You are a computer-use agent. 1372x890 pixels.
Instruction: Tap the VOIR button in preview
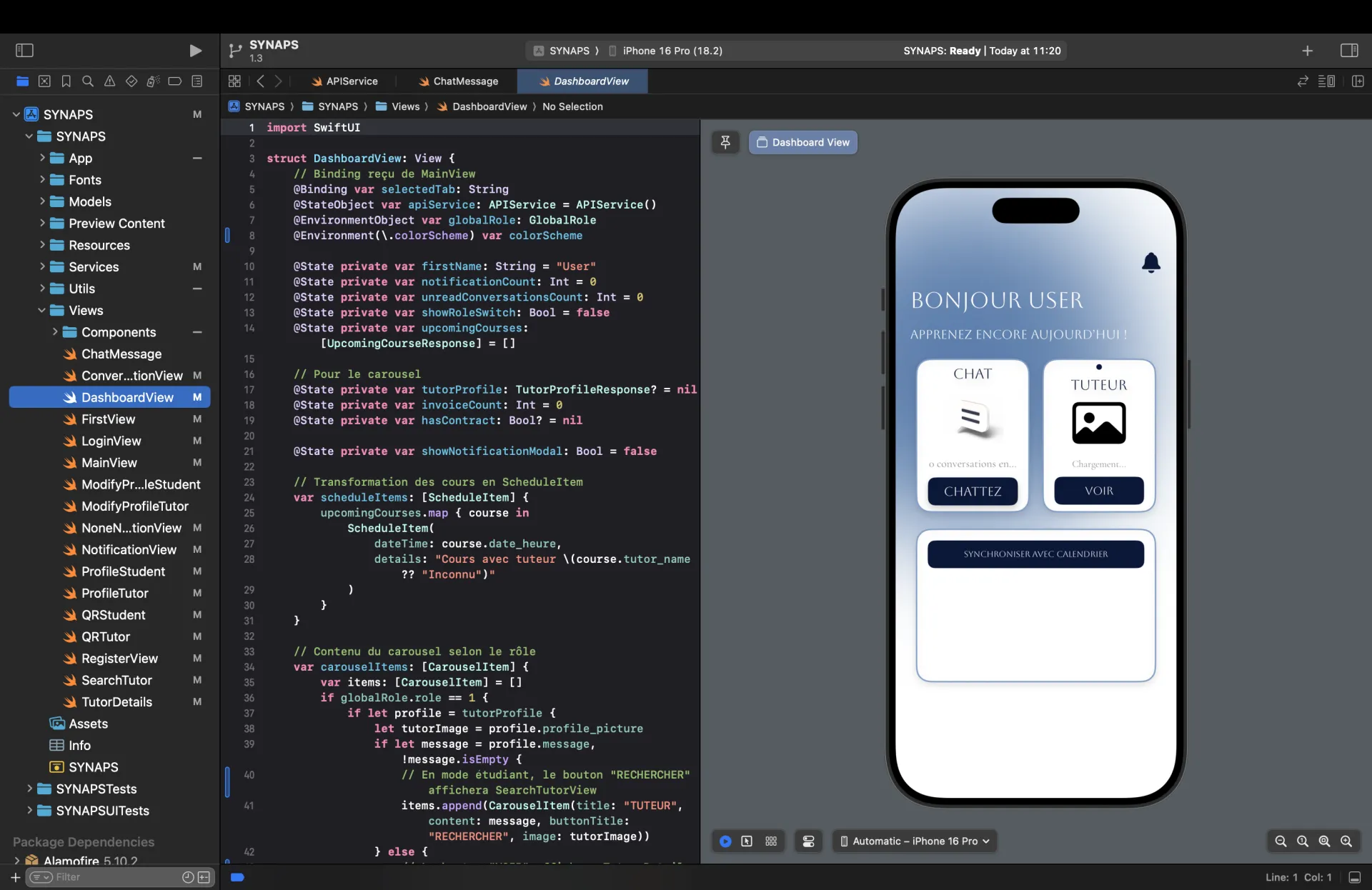(1099, 491)
